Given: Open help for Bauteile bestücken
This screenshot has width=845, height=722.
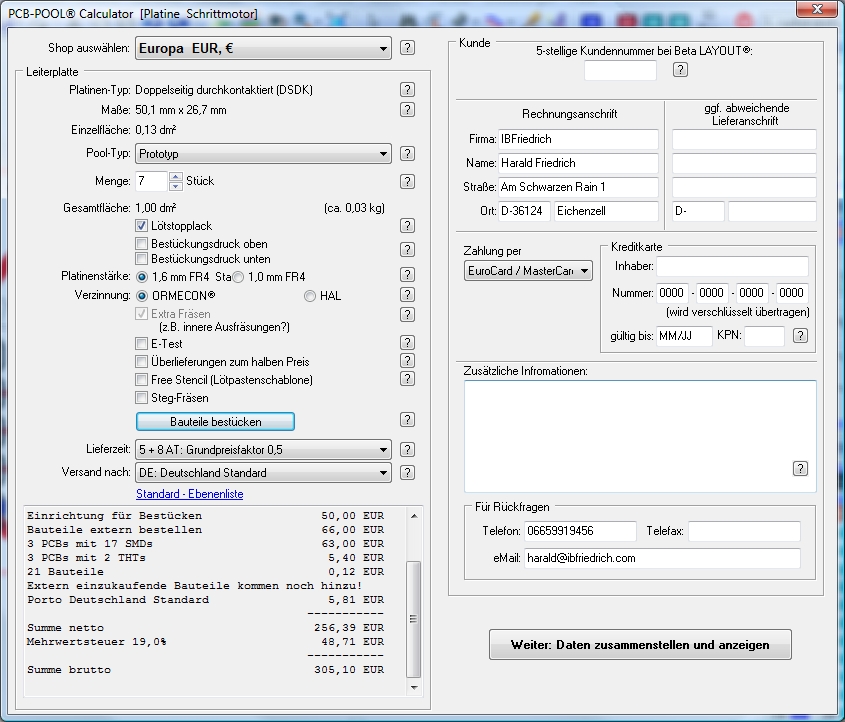Looking at the screenshot, I should tap(407, 420).
